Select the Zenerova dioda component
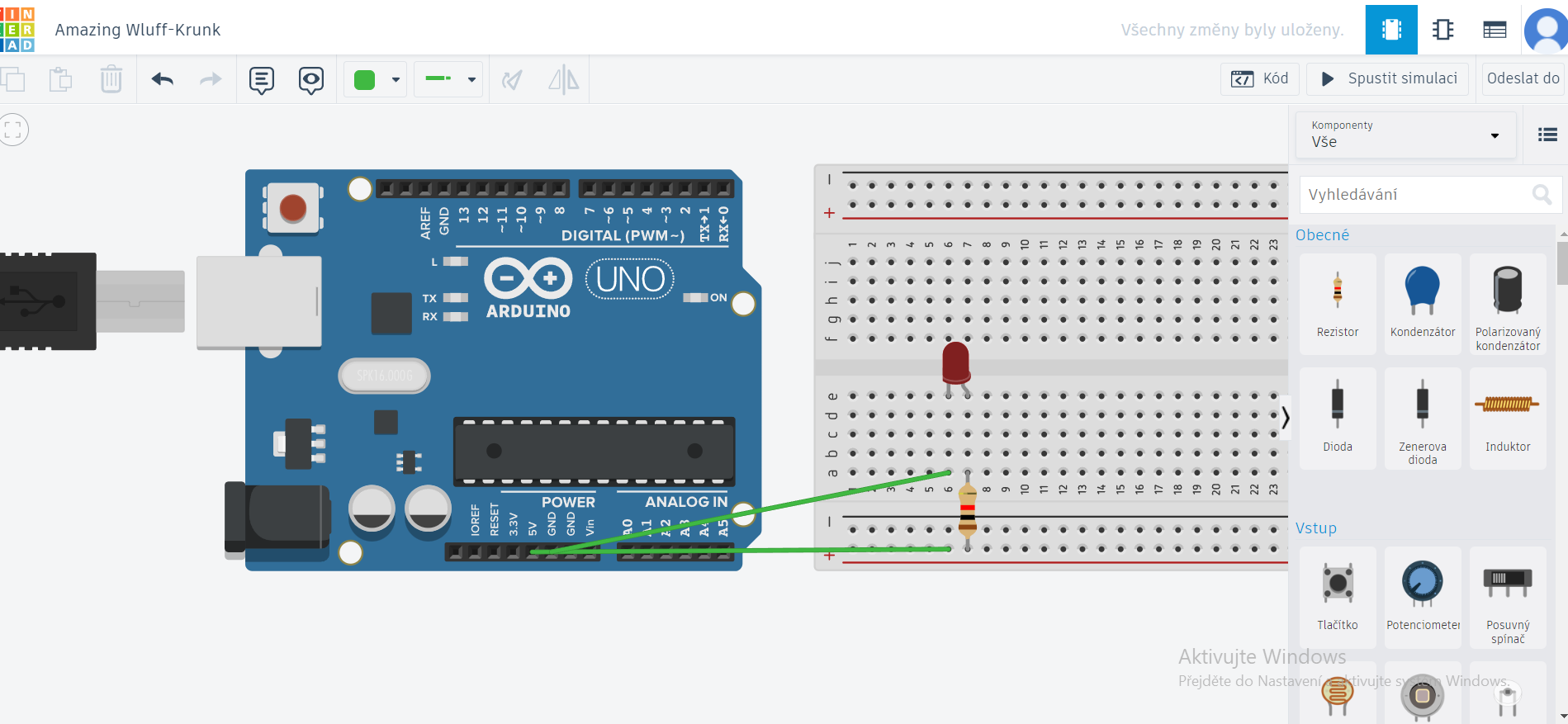1568x724 pixels. (1423, 418)
